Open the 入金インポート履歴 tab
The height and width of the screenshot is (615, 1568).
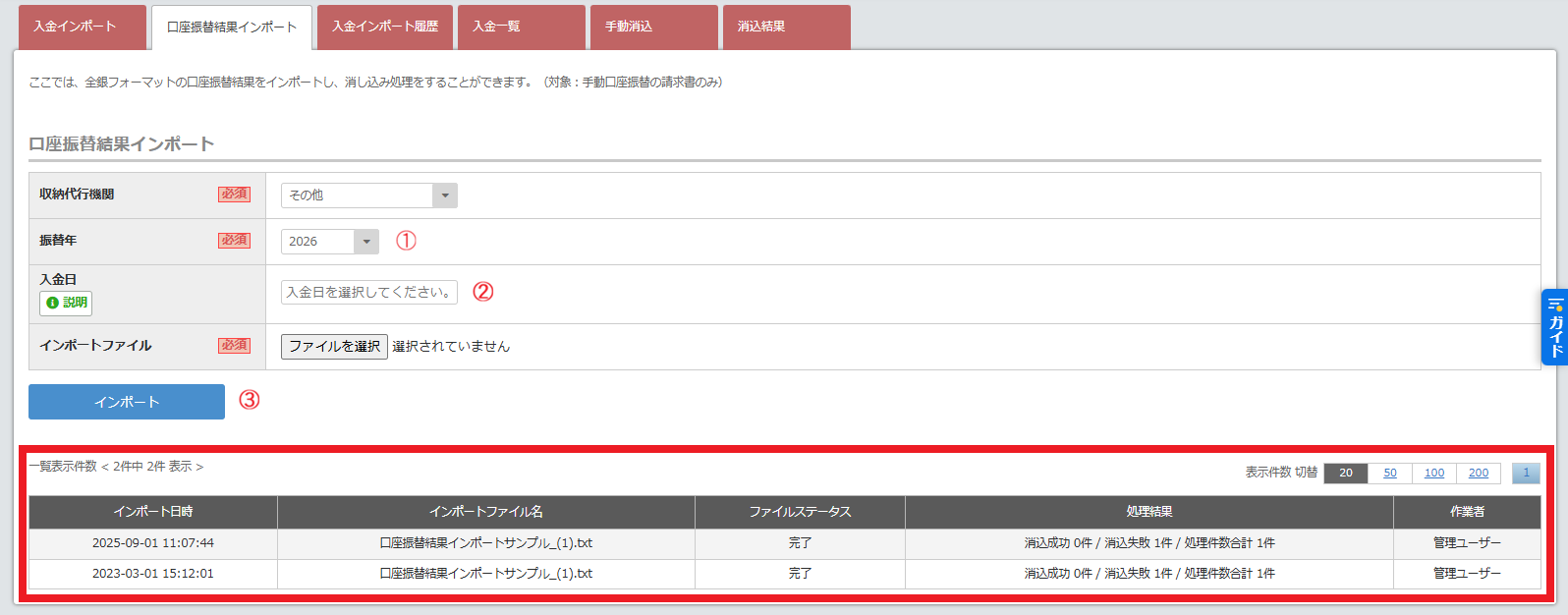click(385, 27)
